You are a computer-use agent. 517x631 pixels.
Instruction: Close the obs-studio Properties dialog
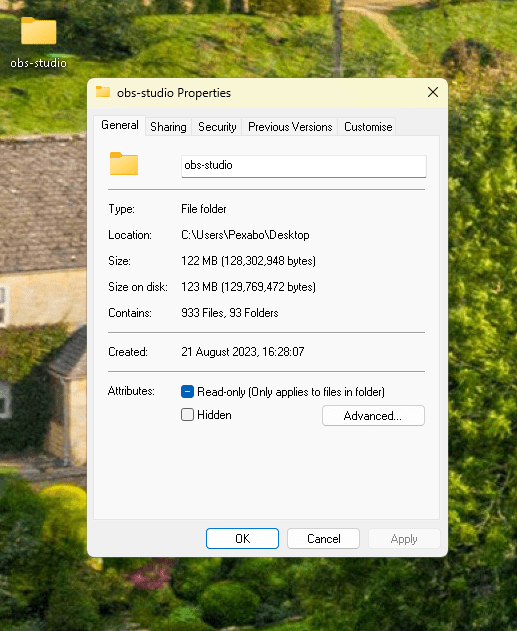click(x=433, y=92)
